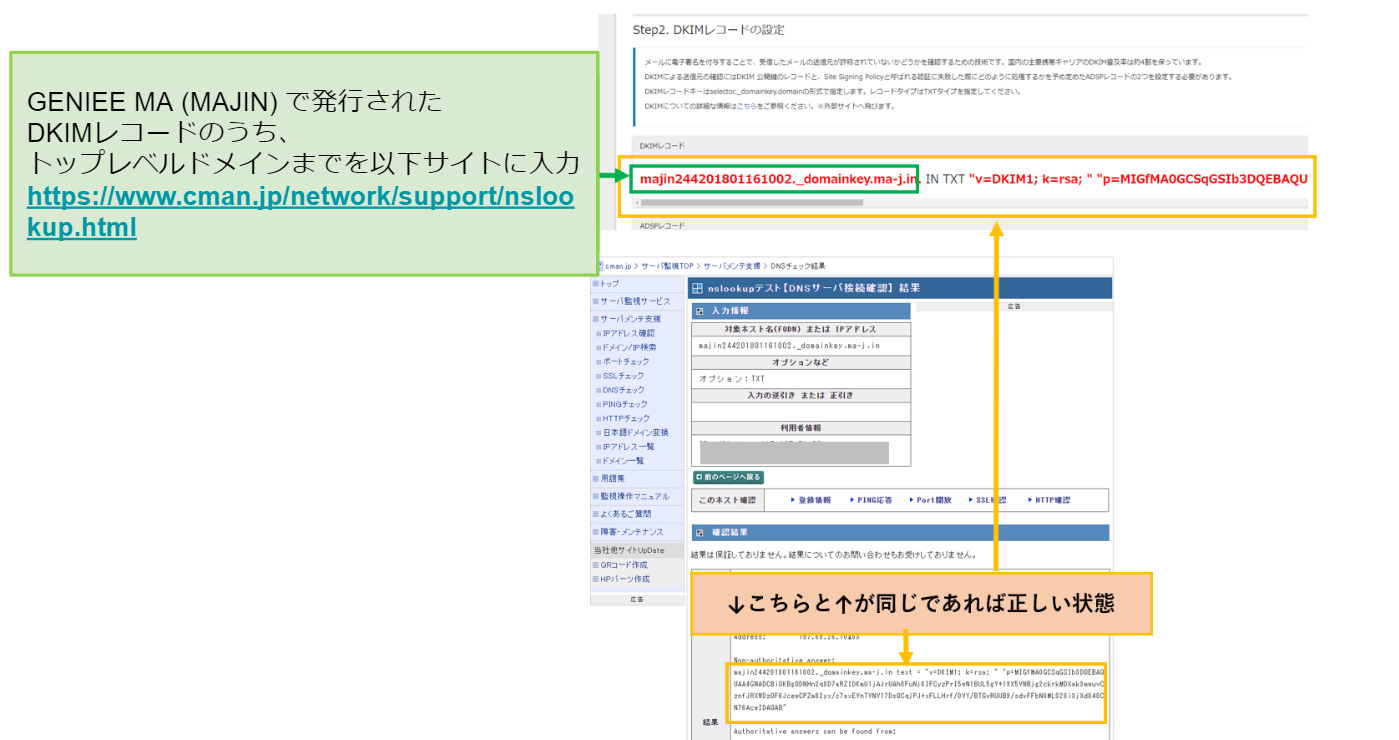Open 障害・メンテナンス sidebar item
Screen dimensions: 1399x740
click(x=630, y=532)
